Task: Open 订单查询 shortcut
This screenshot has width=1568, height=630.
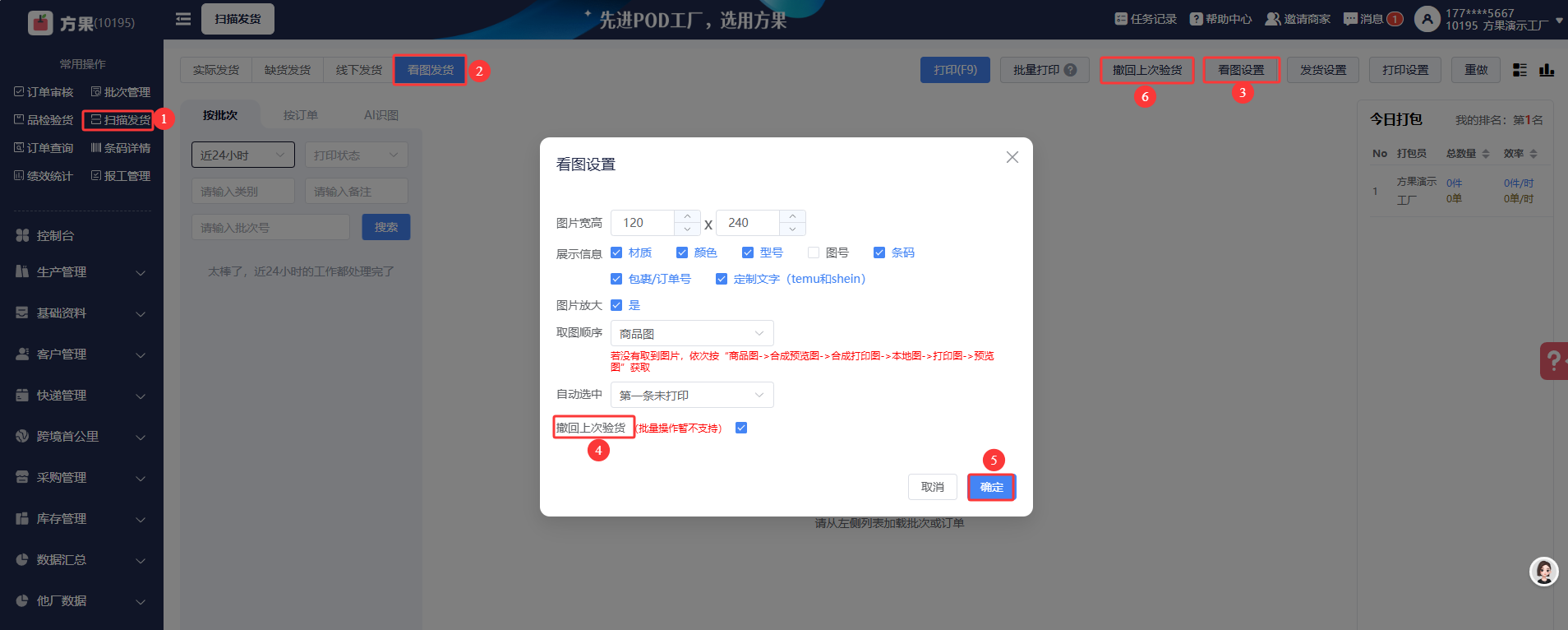Action: coord(44,148)
